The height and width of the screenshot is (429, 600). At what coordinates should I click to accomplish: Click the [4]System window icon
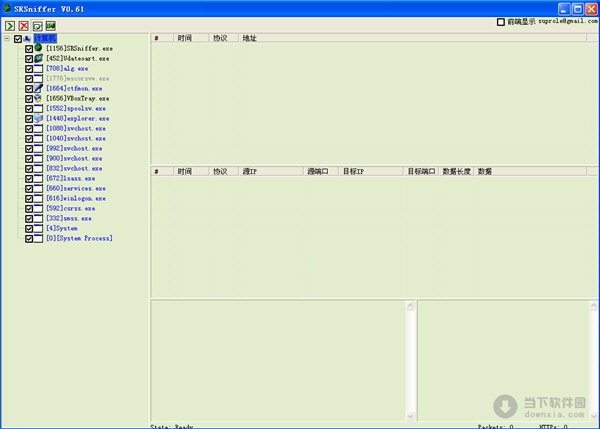click(x=38, y=228)
